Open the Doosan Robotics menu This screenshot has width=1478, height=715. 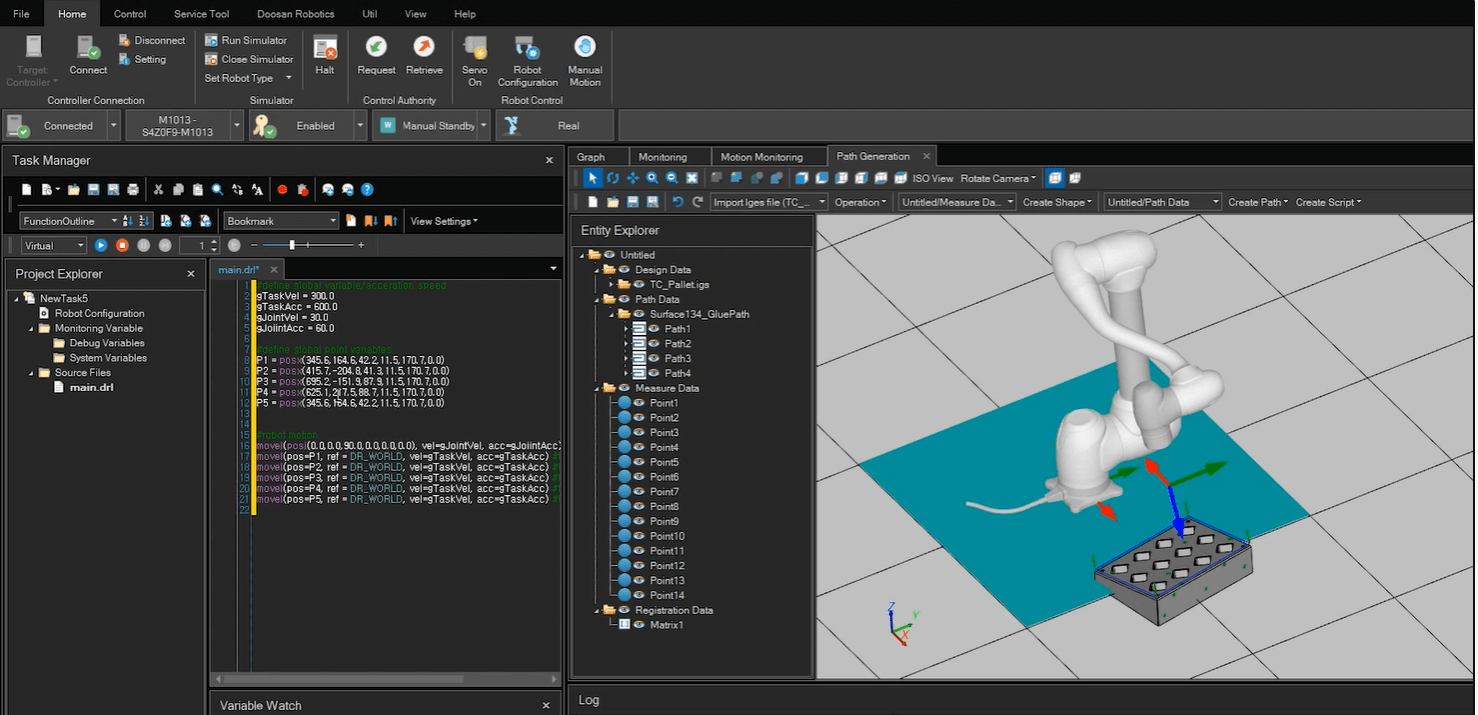point(295,14)
